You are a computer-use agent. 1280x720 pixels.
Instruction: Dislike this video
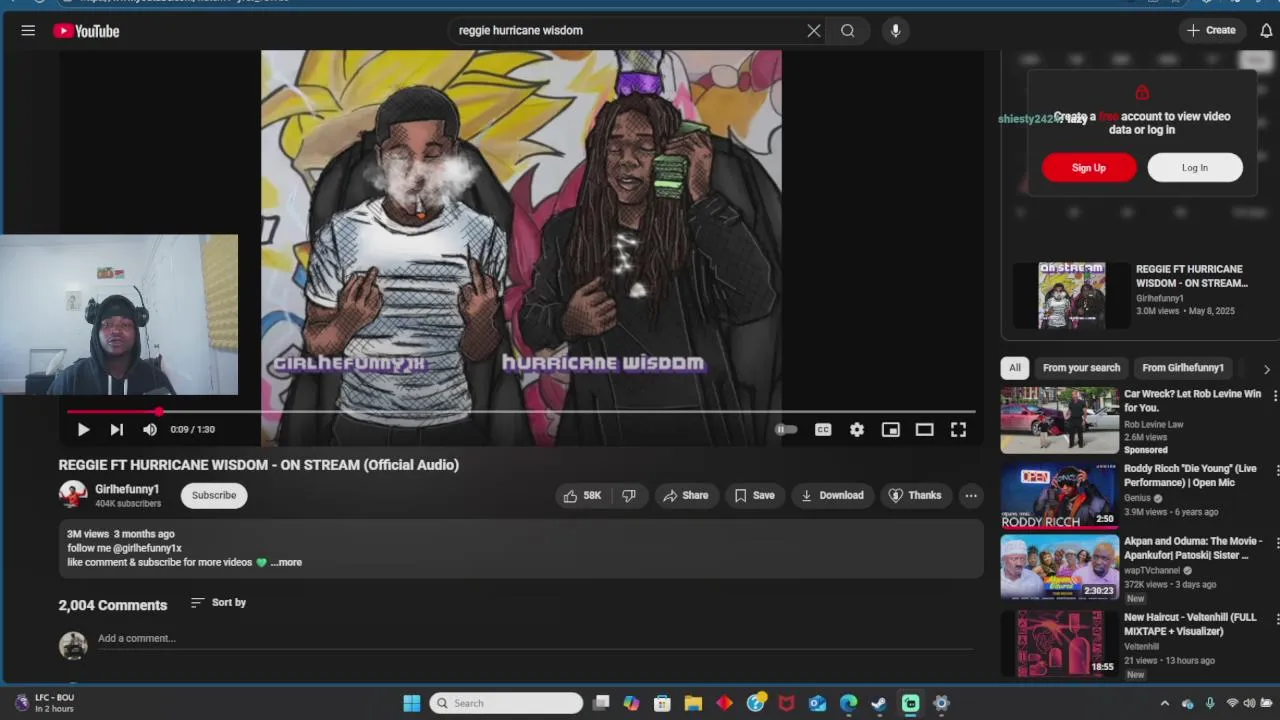pos(629,495)
